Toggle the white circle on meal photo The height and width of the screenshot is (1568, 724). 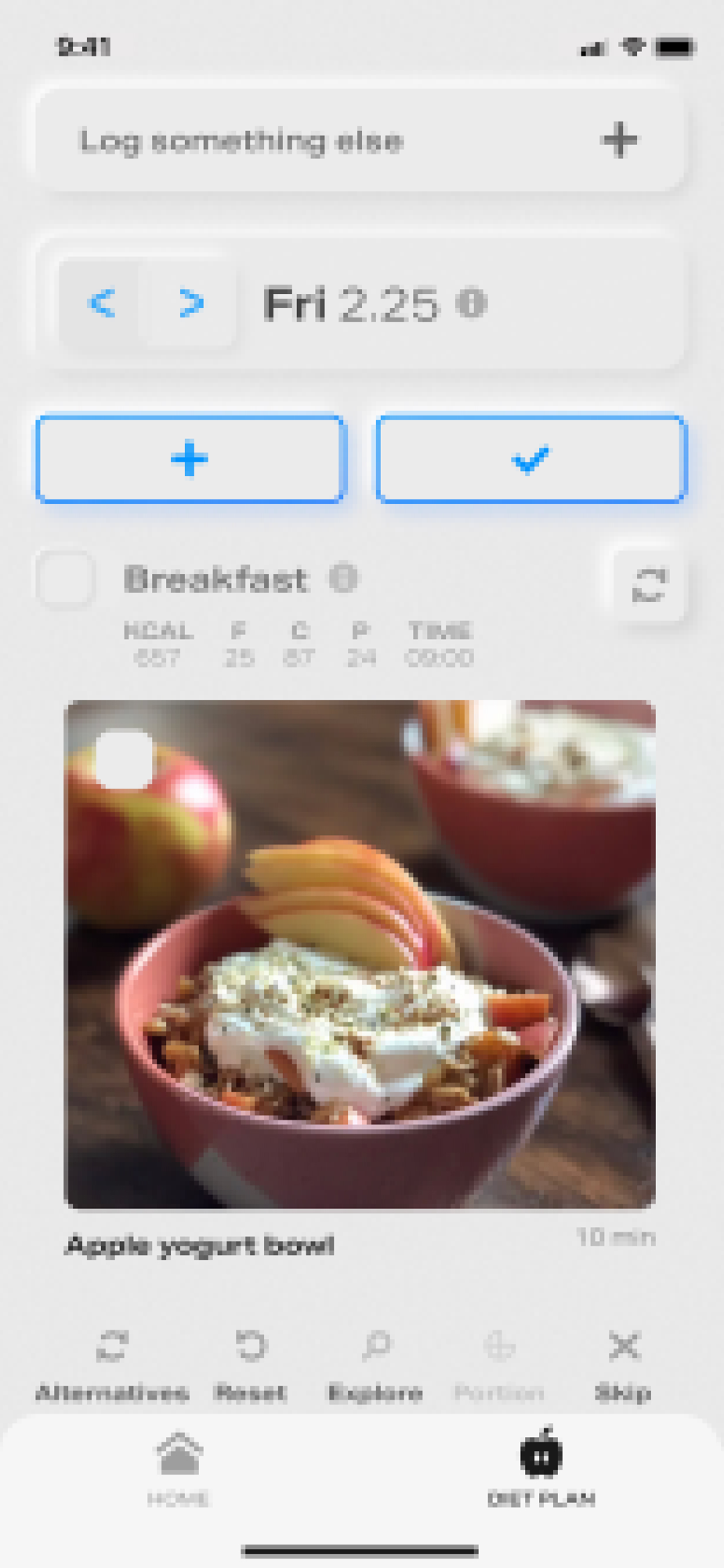point(125,759)
